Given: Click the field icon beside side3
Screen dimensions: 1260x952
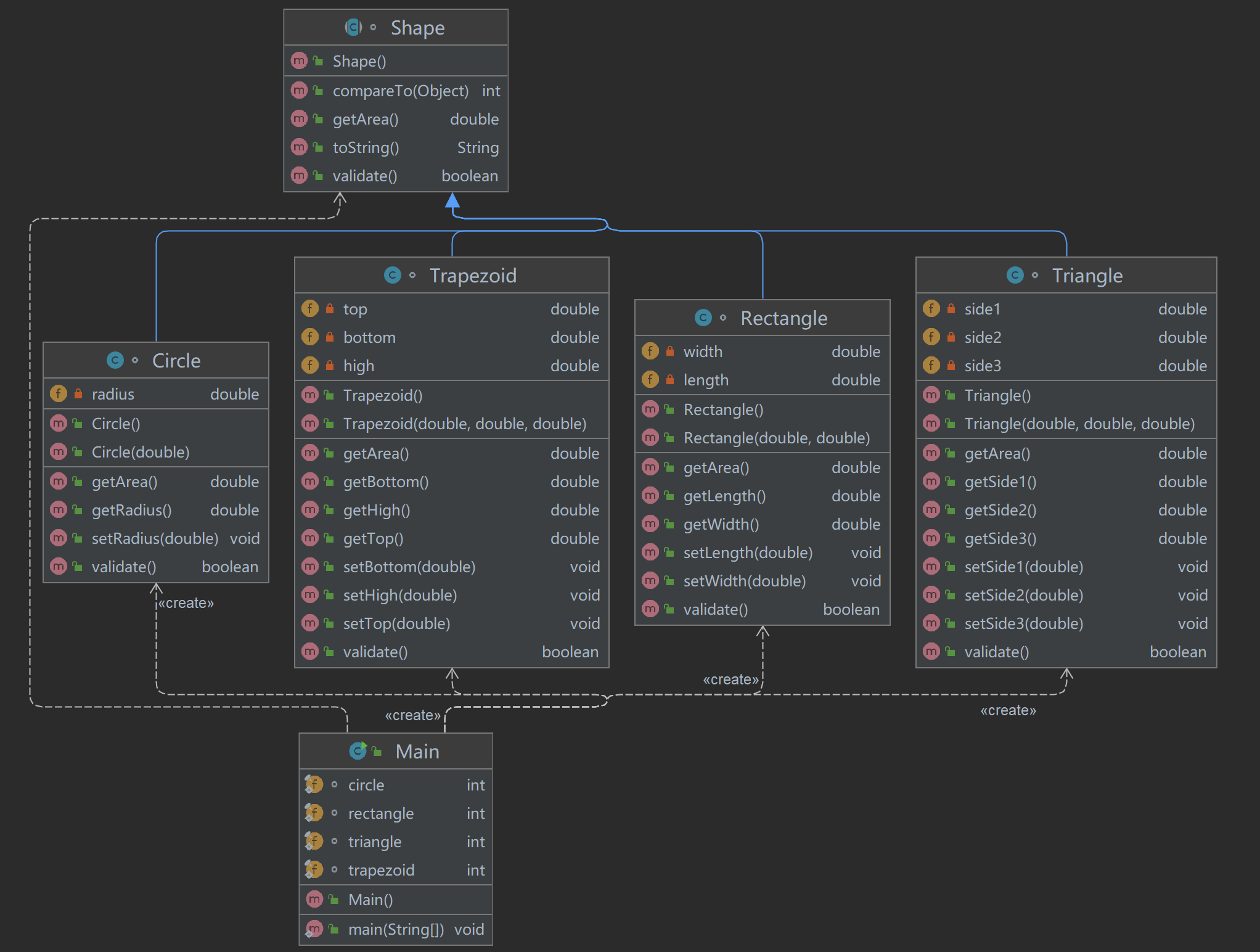Looking at the screenshot, I should [x=931, y=366].
